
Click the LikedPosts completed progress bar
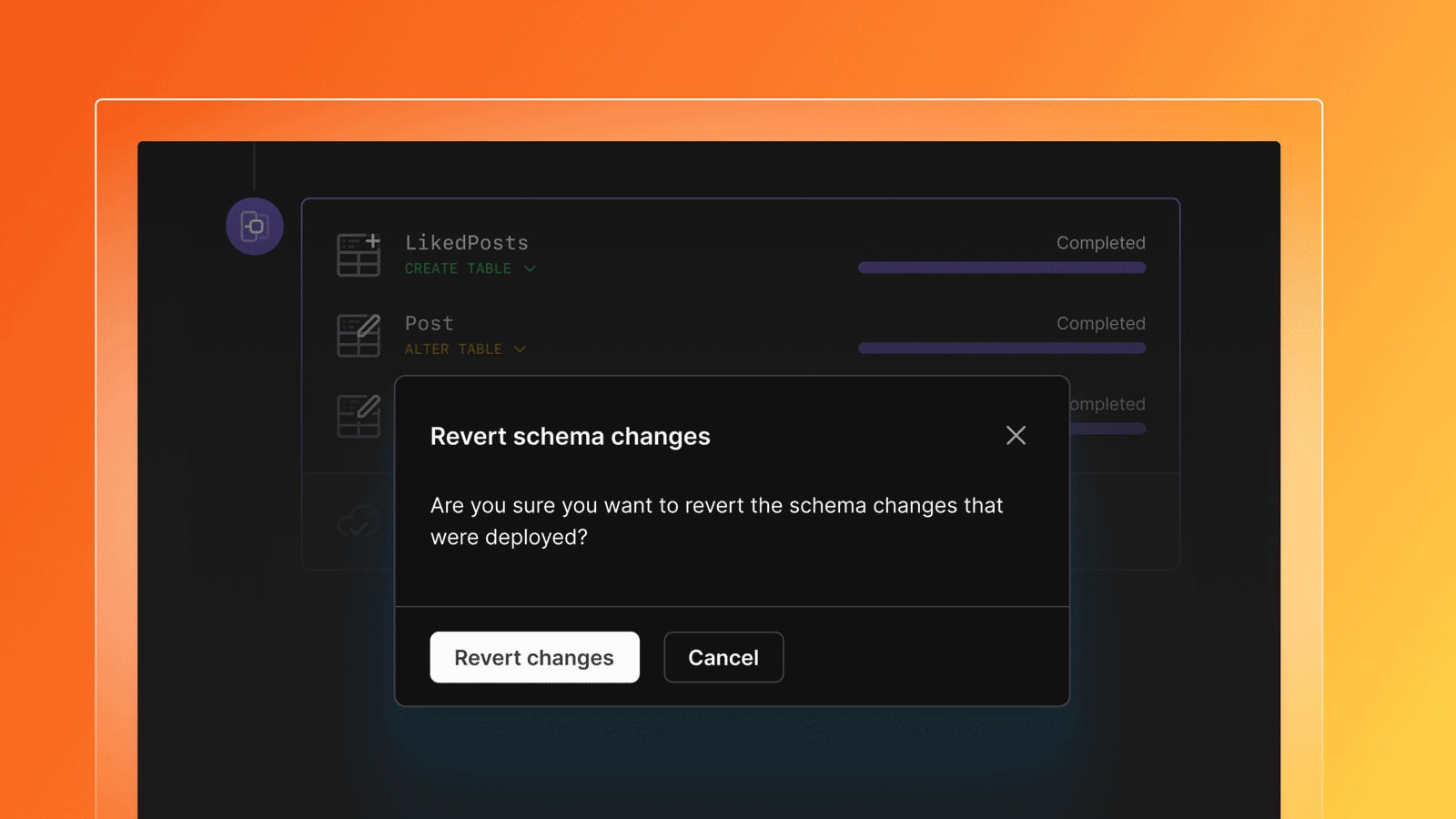(1002, 268)
